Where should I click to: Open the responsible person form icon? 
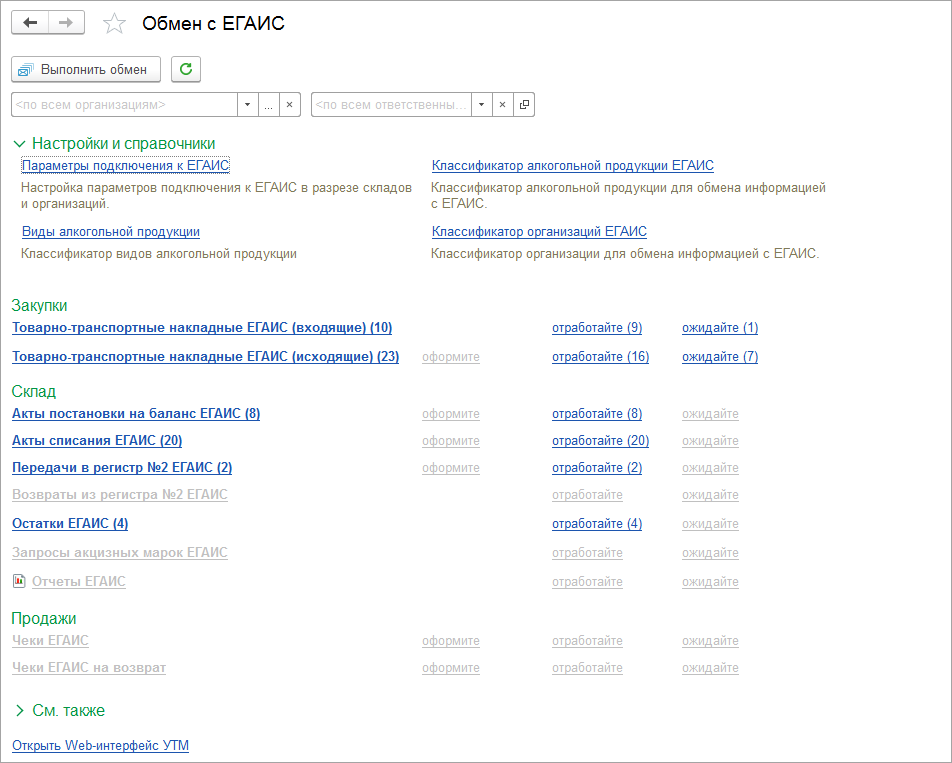click(524, 104)
